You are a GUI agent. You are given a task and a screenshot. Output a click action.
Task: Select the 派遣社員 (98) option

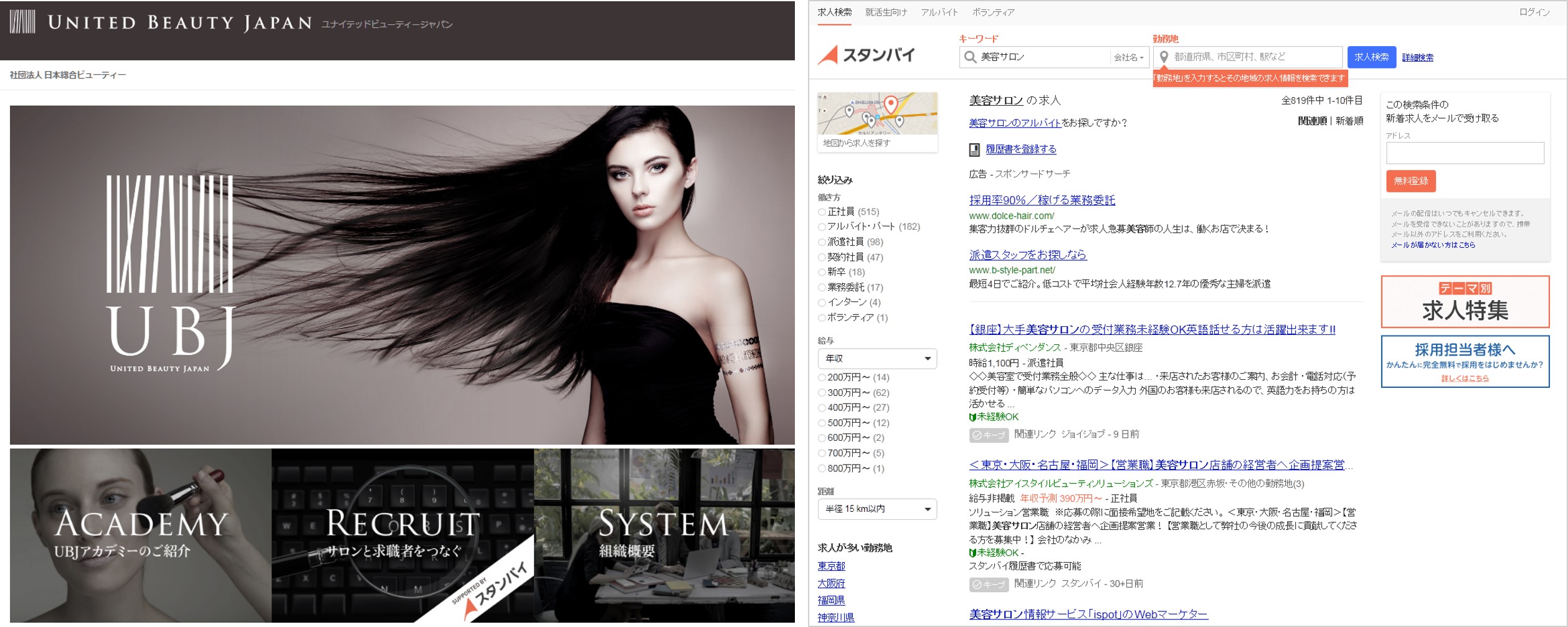(x=822, y=242)
